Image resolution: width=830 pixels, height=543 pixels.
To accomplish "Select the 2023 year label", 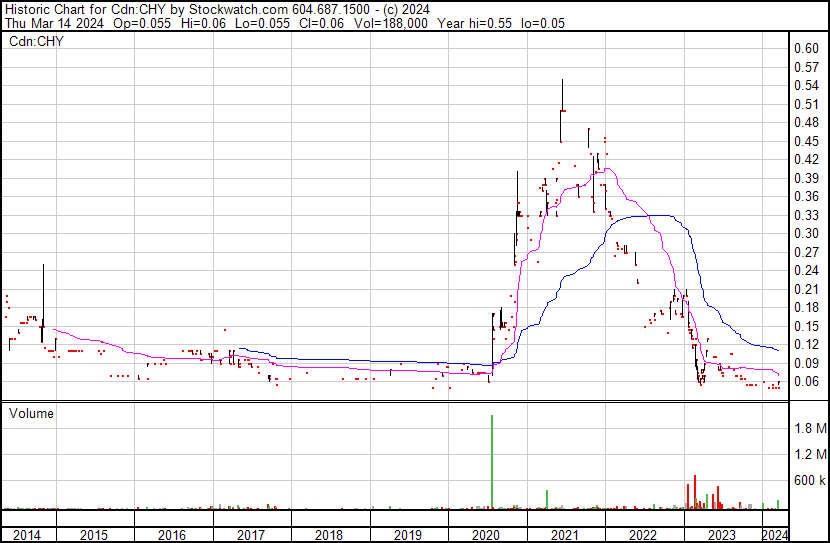I will (721, 535).
